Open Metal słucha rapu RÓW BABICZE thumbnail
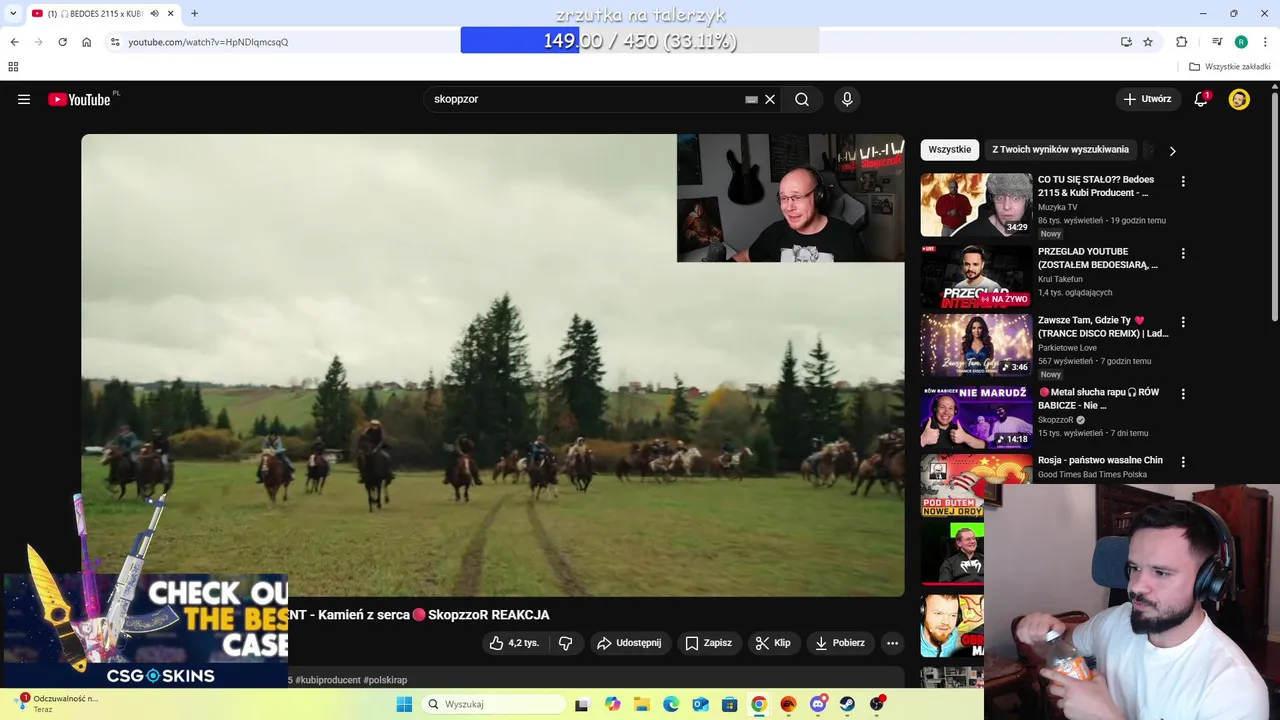The image size is (1280, 720). pyautogui.click(x=976, y=417)
